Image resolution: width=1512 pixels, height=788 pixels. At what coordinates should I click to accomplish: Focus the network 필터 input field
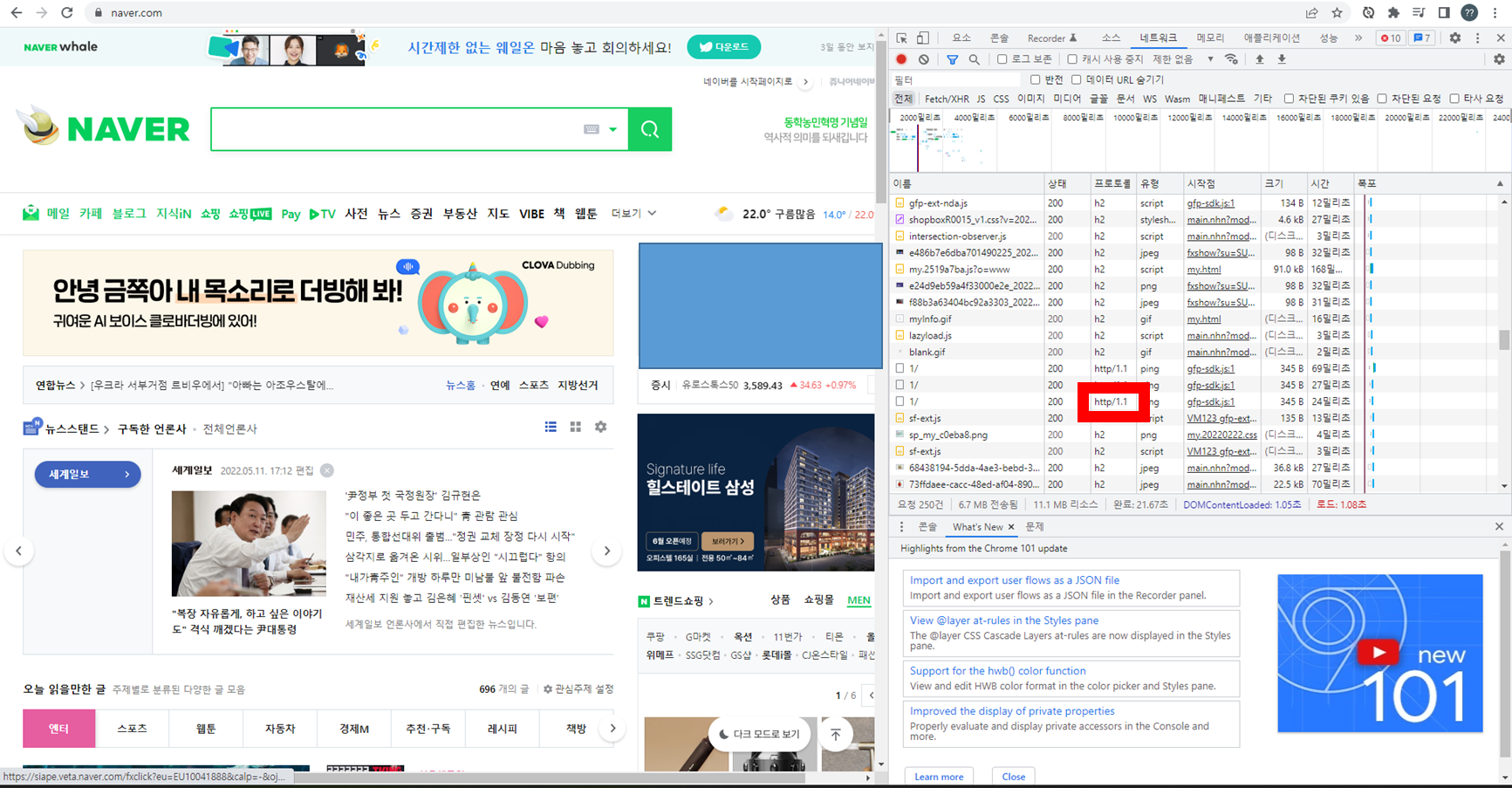[x=955, y=79]
